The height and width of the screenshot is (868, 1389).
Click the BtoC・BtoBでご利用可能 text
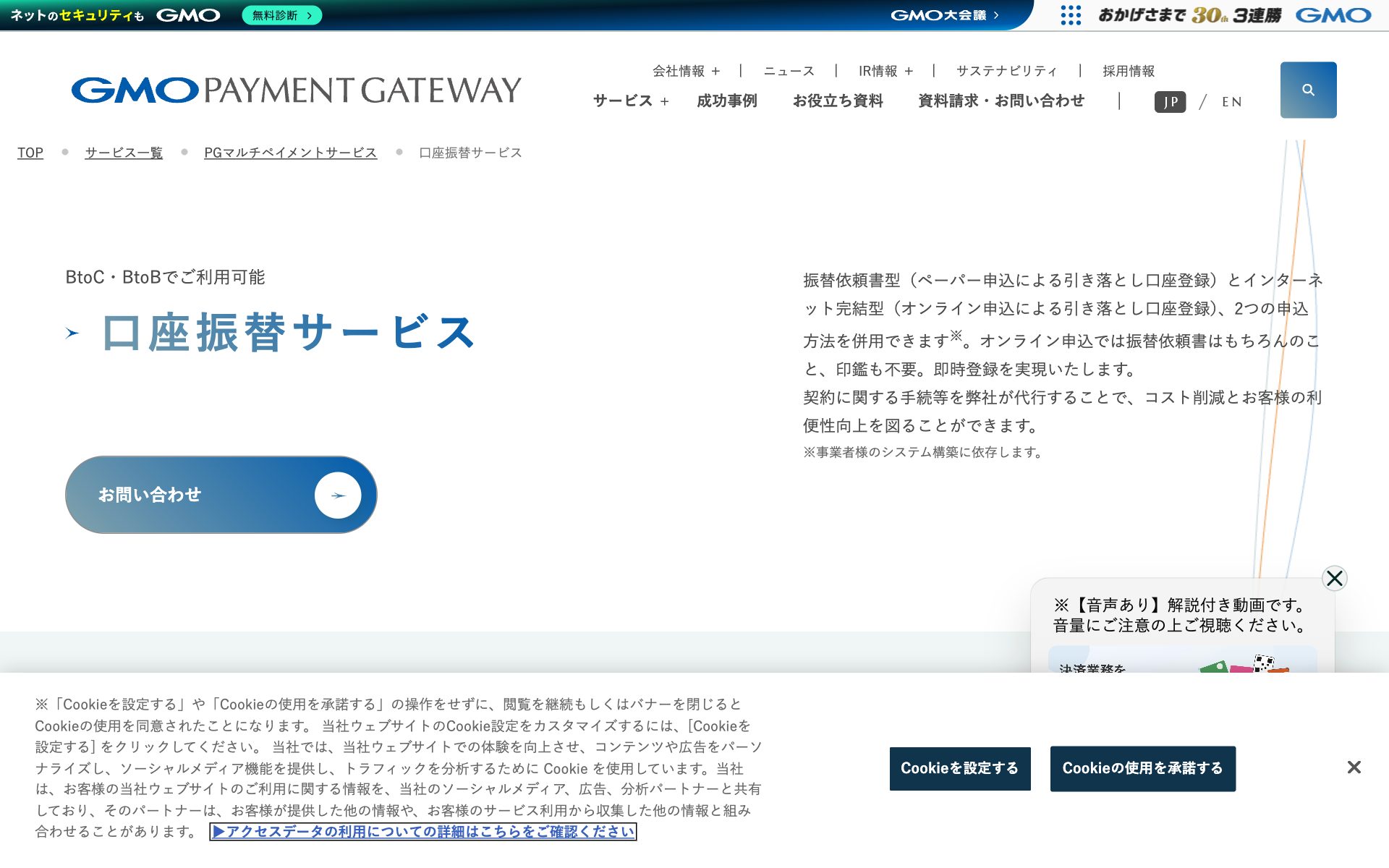[x=165, y=277]
